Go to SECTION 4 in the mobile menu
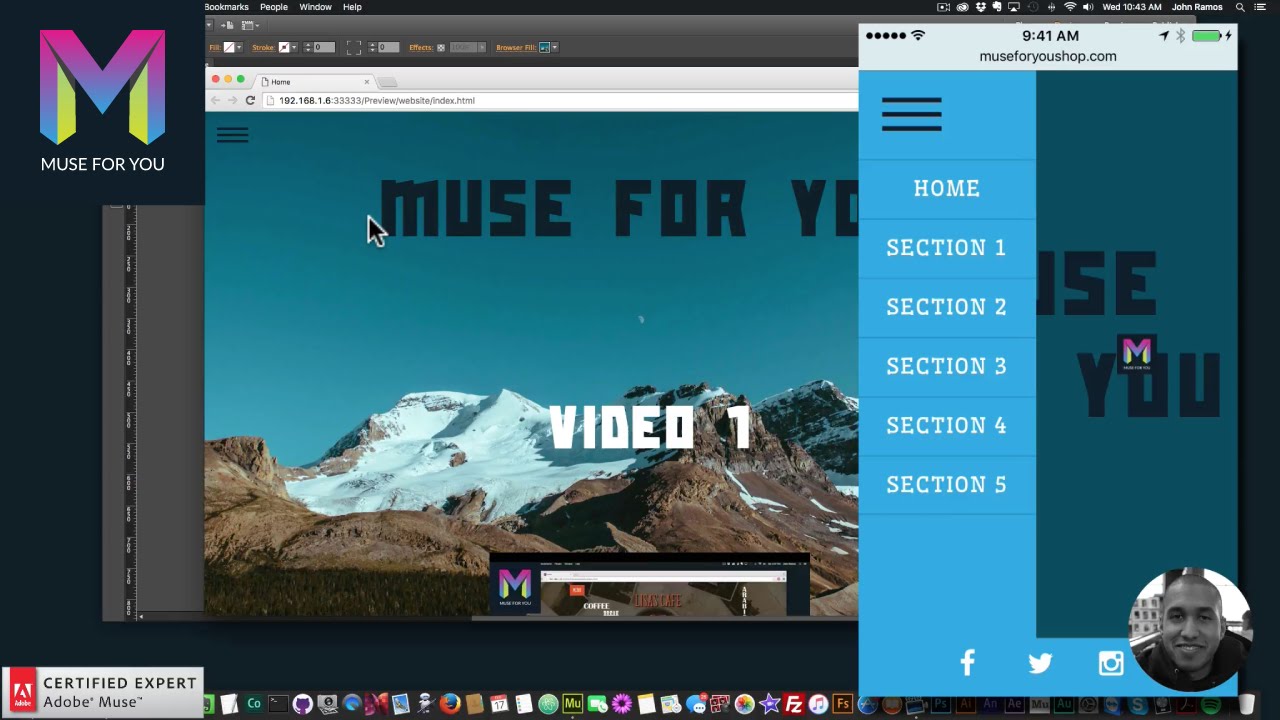Screen dimensions: 1280x720 946,424
